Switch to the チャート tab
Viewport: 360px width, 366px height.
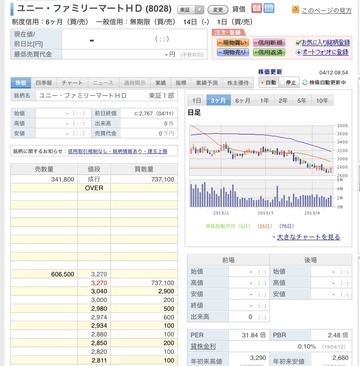[72, 83]
